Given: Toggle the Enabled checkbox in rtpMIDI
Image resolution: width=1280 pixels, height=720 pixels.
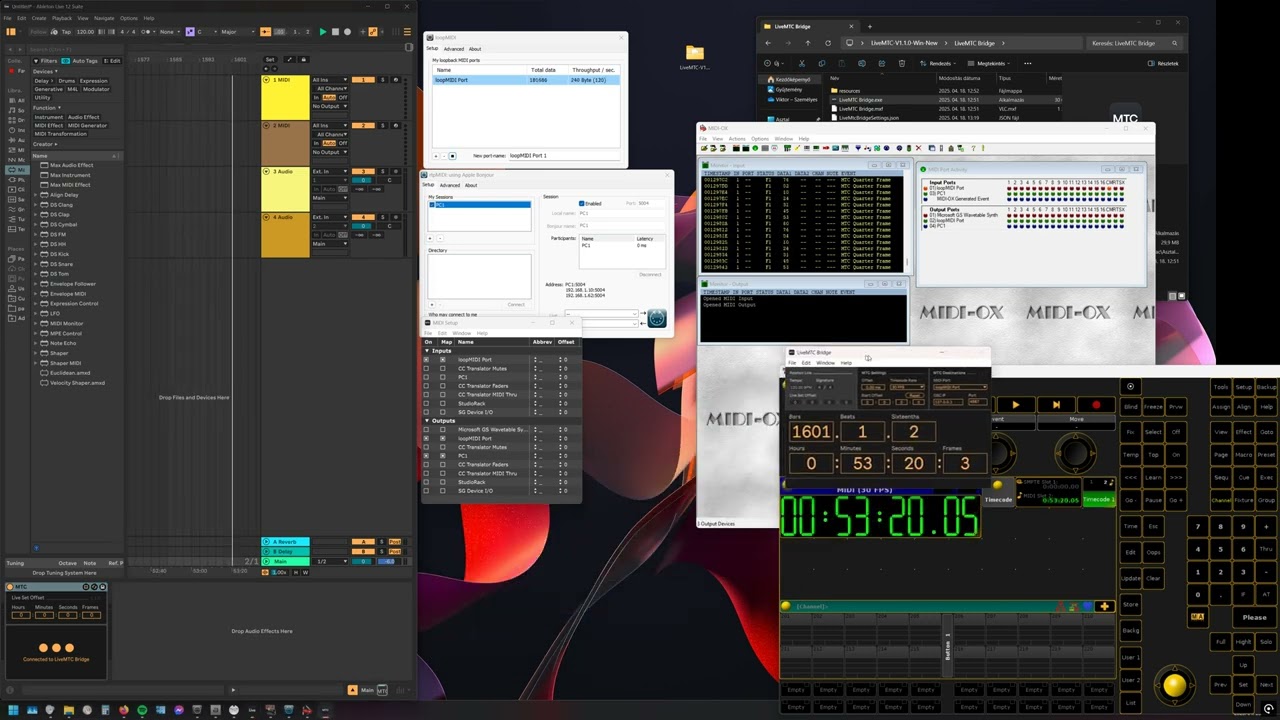Looking at the screenshot, I should (581, 203).
